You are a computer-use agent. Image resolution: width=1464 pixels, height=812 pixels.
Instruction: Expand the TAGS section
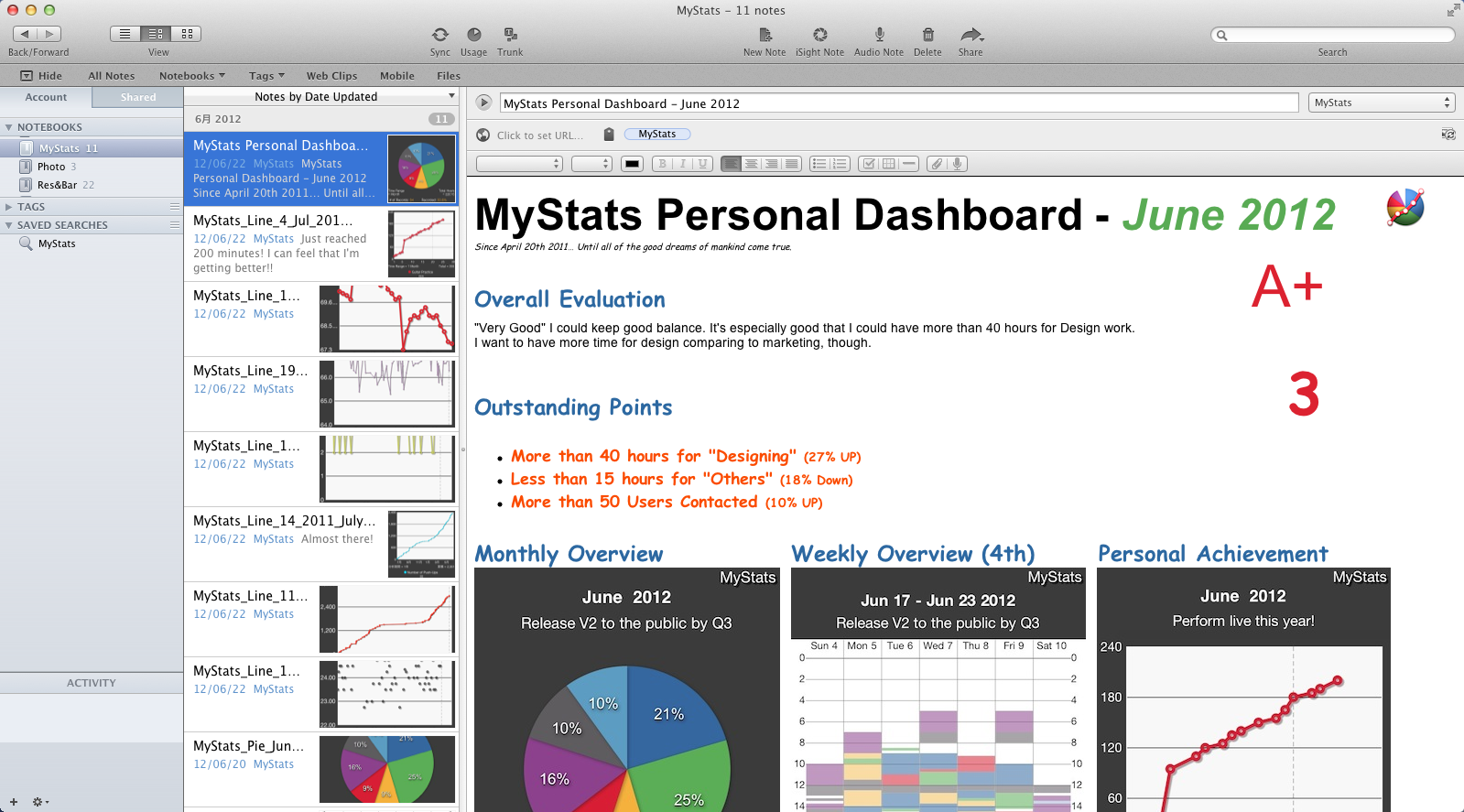tap(9, 207)
